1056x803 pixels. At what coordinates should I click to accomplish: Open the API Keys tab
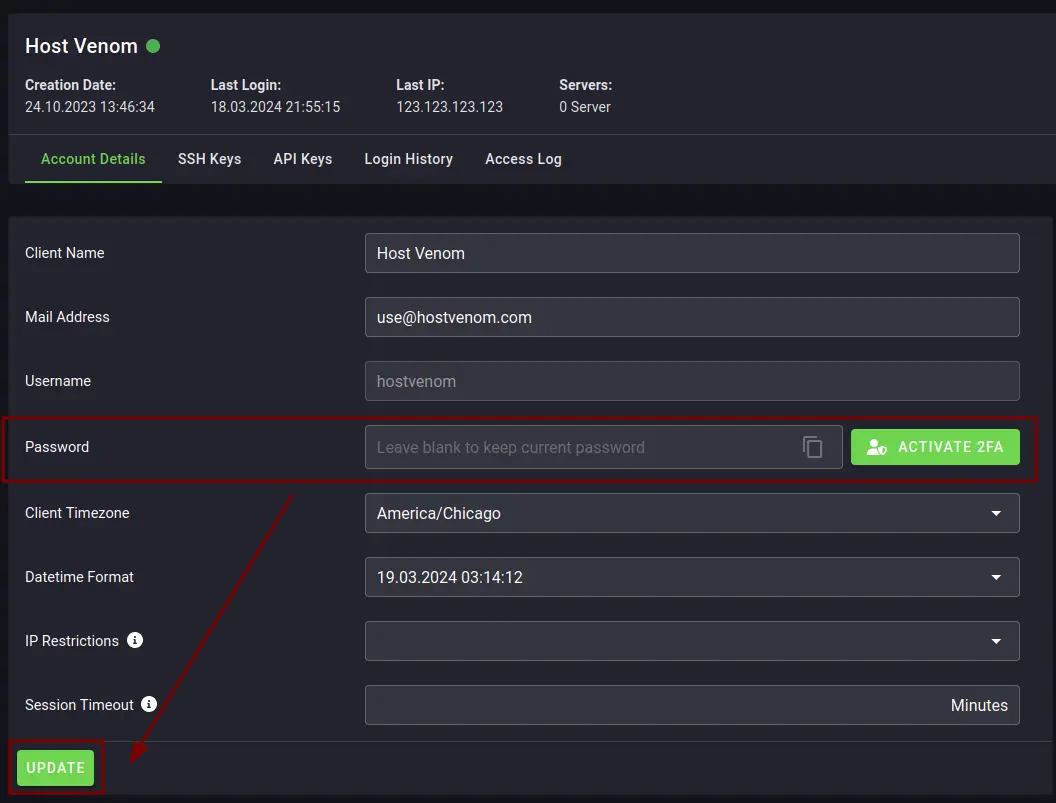(x=302, y=159)
